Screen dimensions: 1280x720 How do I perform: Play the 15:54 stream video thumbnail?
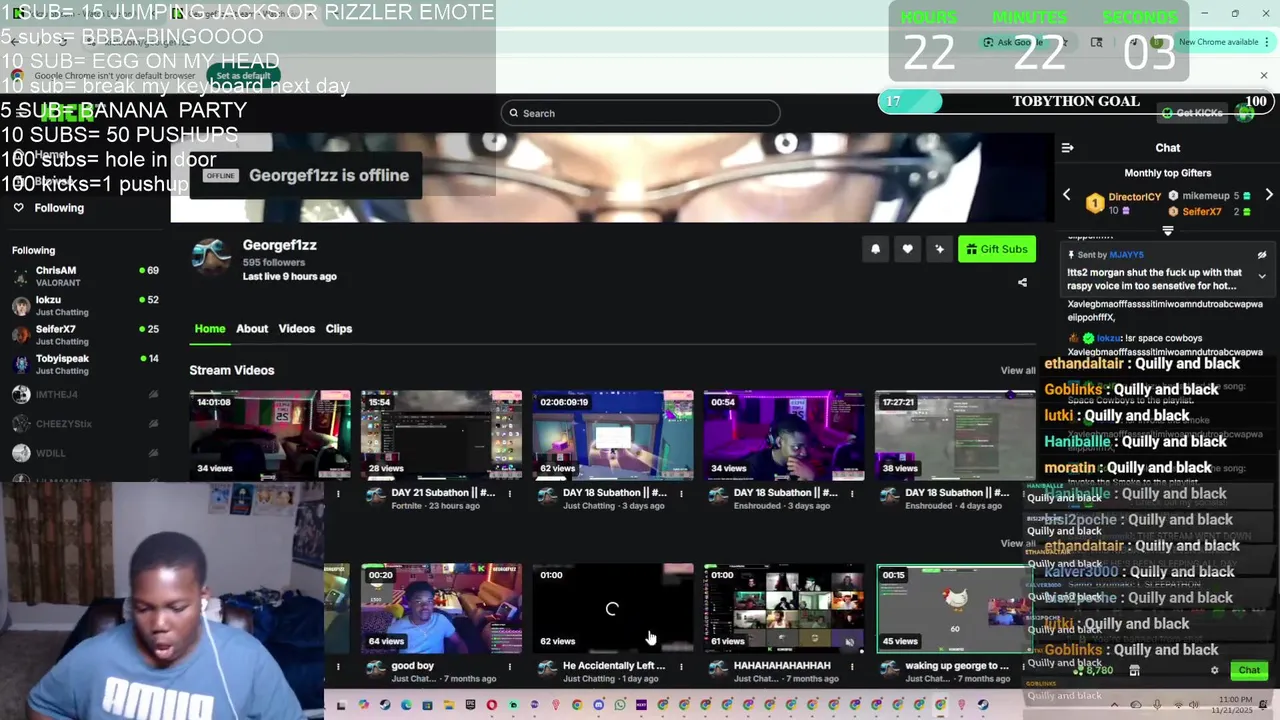click(441, 435)
